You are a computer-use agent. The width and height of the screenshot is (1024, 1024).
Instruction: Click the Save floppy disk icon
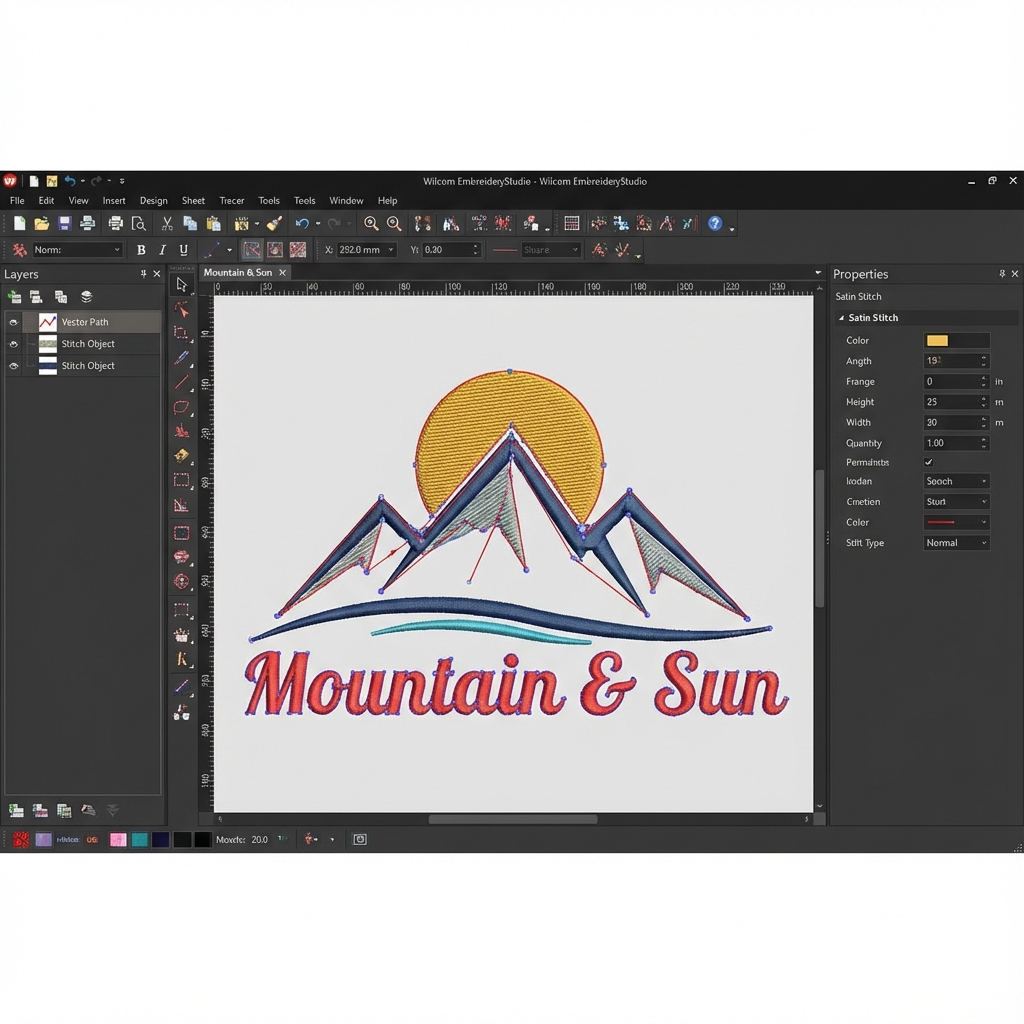[65, 224]
